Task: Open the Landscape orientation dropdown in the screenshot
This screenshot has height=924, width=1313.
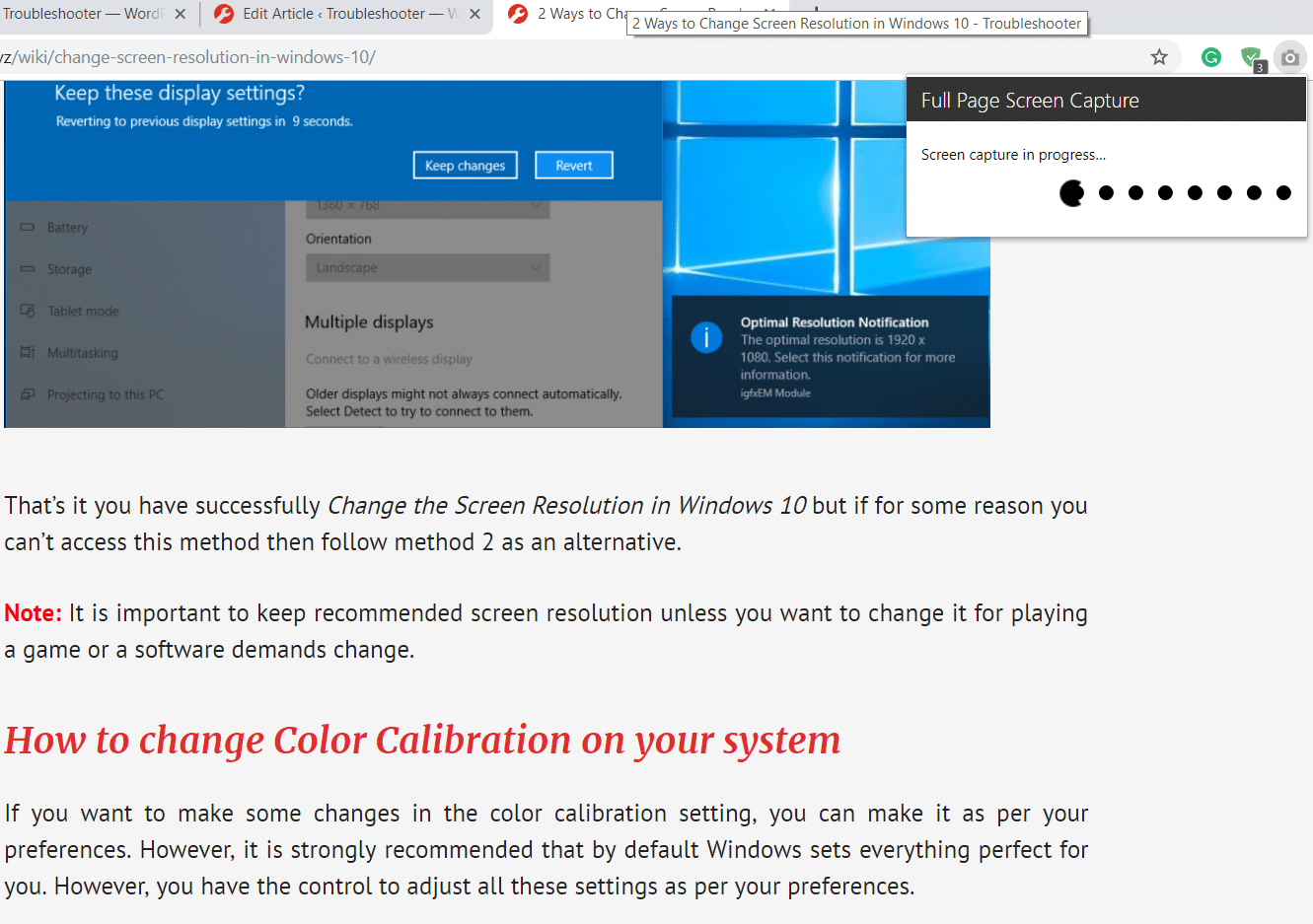Action: tap(427, 267)
